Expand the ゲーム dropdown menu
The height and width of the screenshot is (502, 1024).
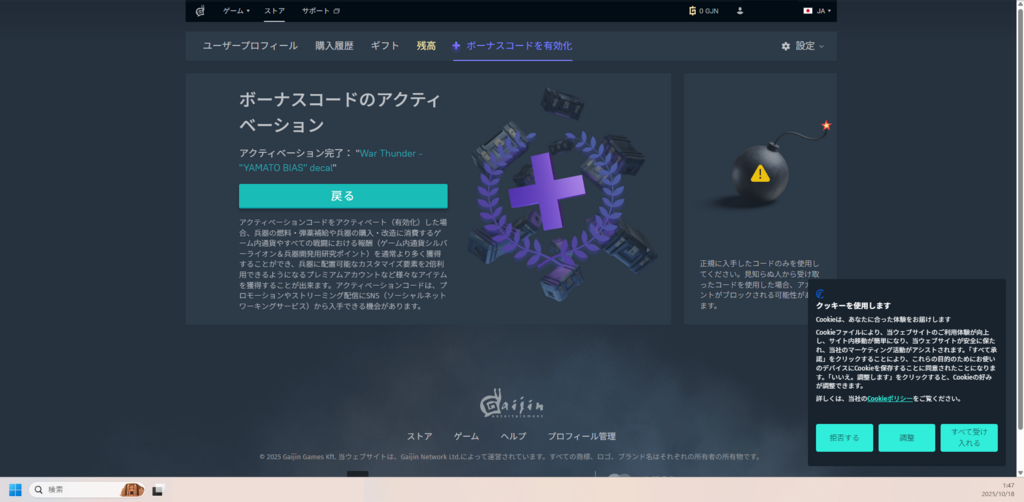[236, 11]
